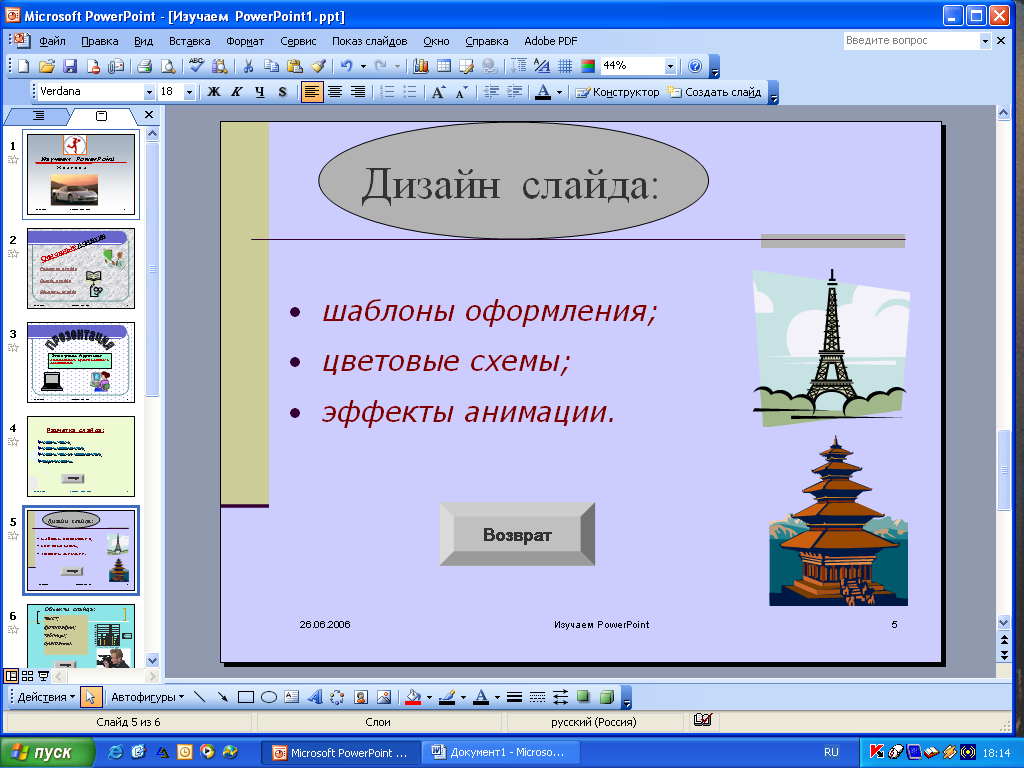Open the Действия dropdown menu

point(46,697)
